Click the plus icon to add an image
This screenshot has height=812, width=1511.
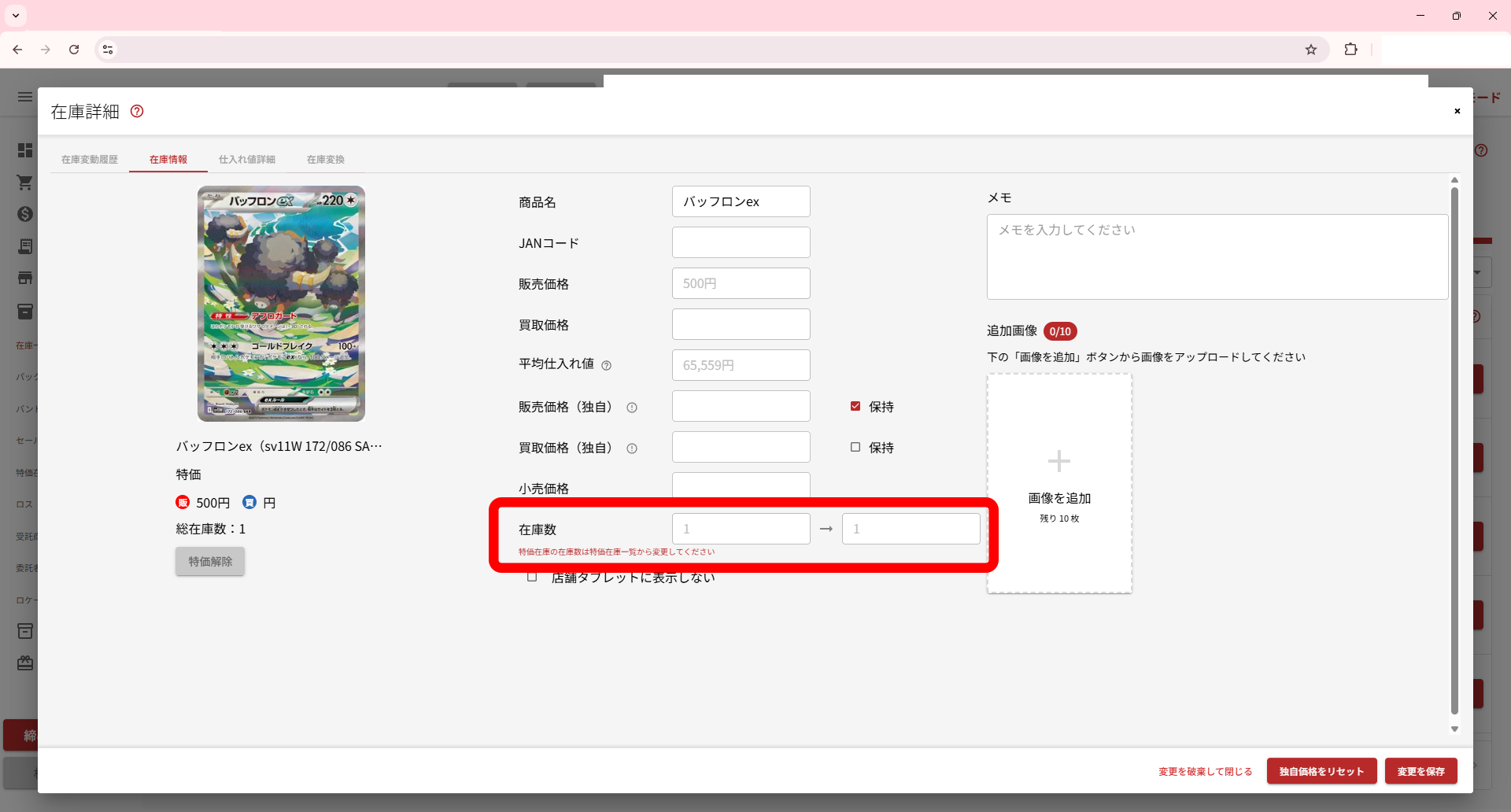coord(1058,461)
